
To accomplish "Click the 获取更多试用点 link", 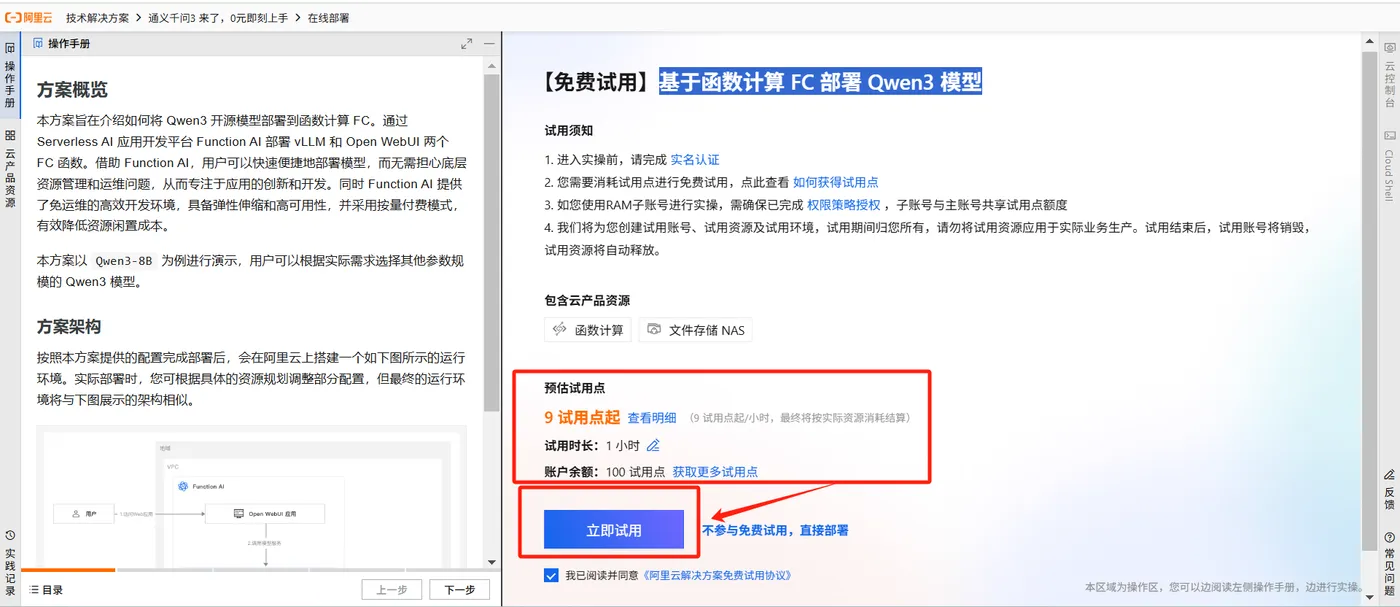I will (x=715, y=472).
